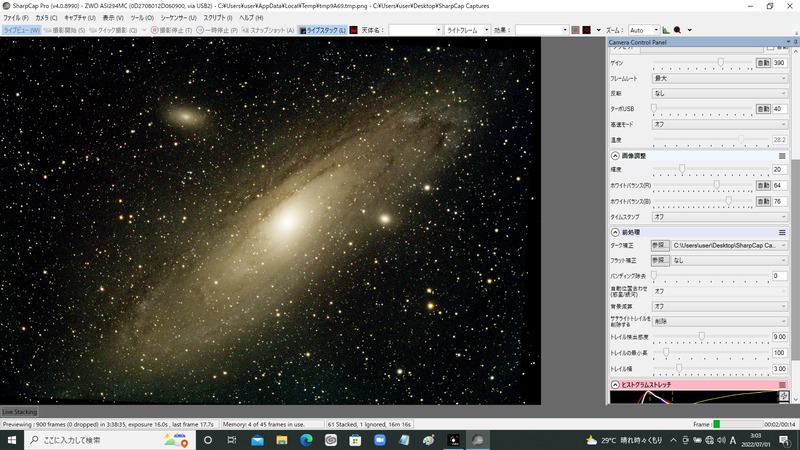The width and height of the screenshot is (800, 450).
Task: Click the dark red reticule toolbar icon
Action: click(587, 30)
